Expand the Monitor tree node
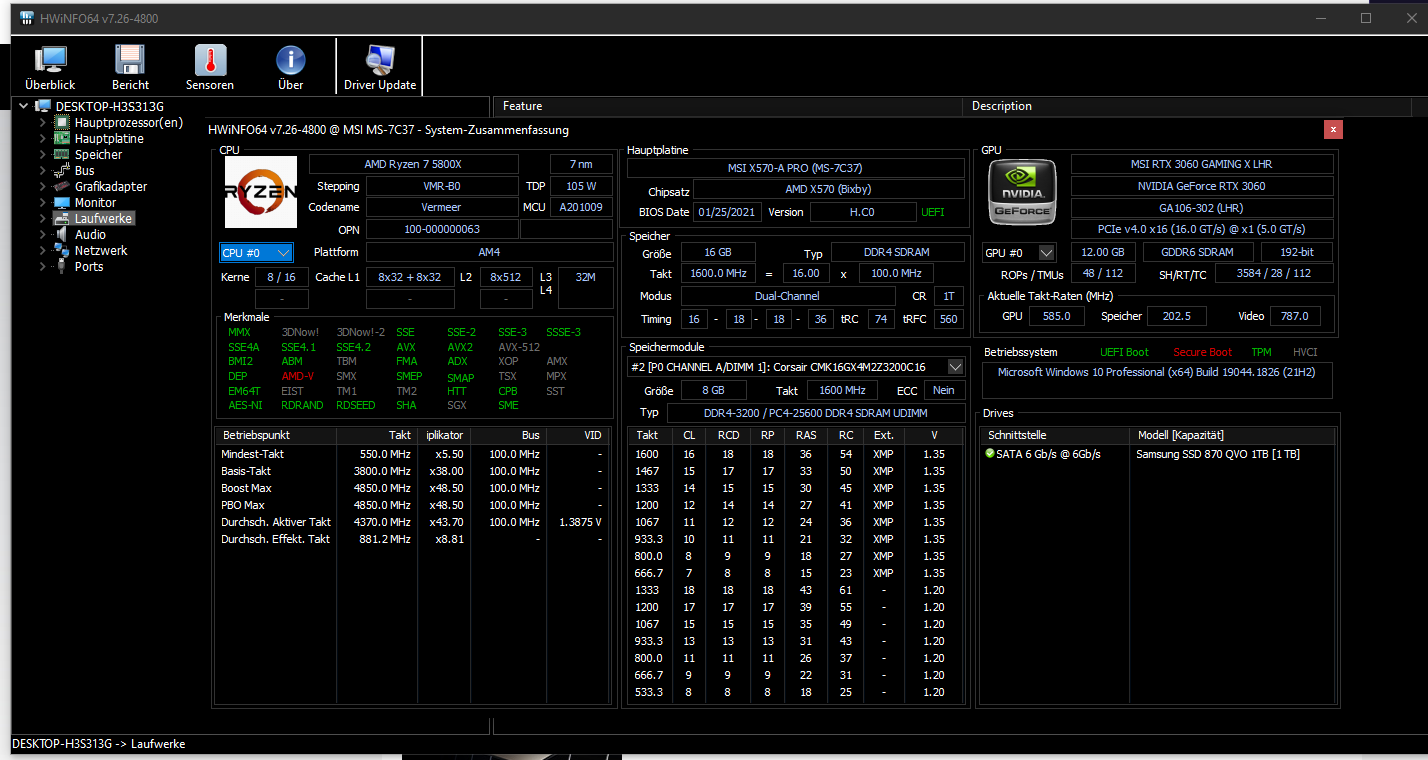This screenshot has height=760, width=1428. 42,202
